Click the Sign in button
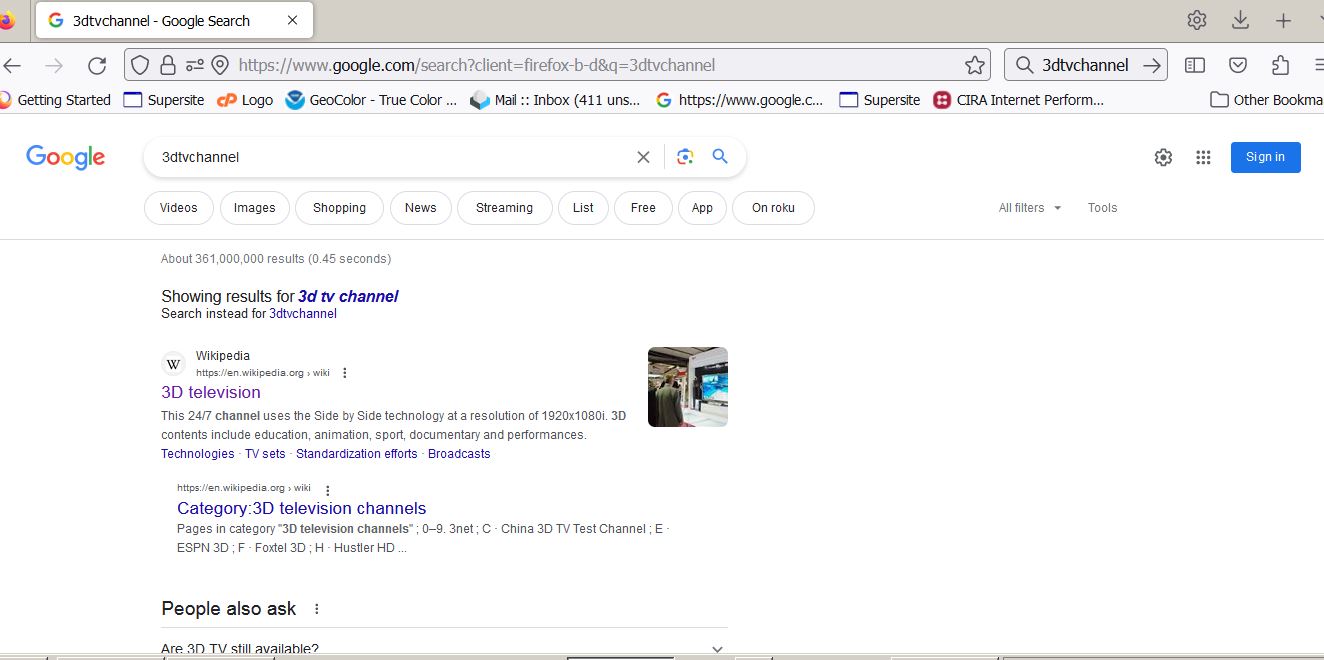Viewport: 1324px width, 660px height. 1265,157
